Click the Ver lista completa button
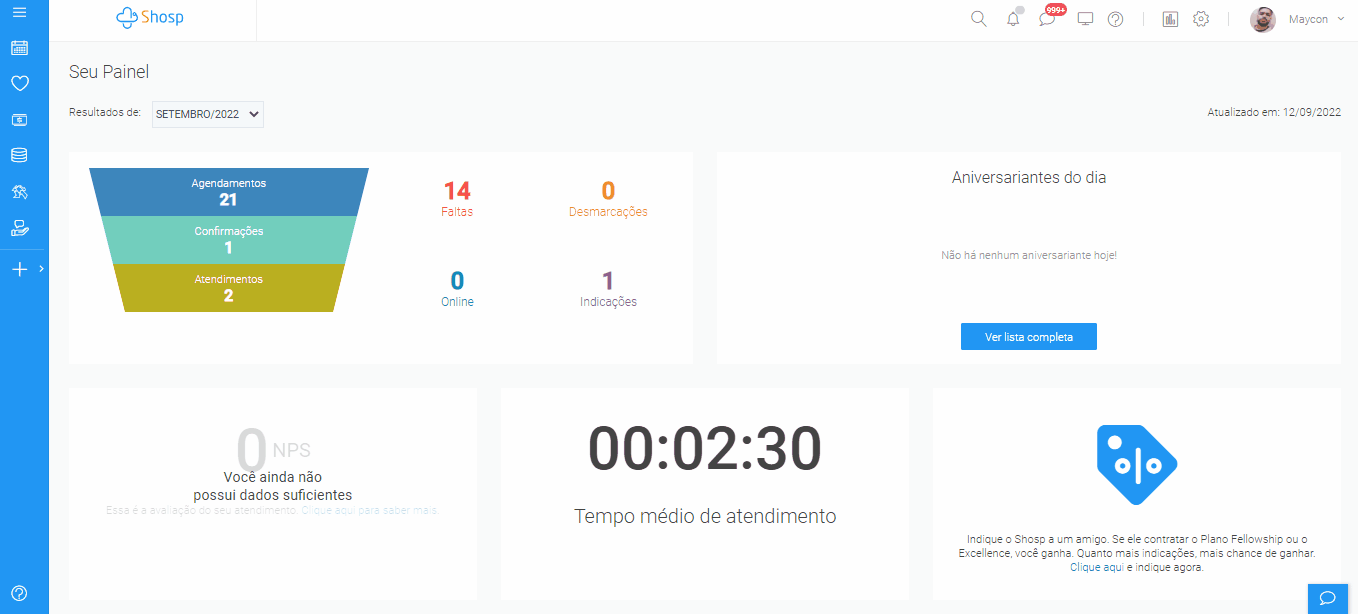This screenshot has width=1358, height=614. coord(1028,337)
